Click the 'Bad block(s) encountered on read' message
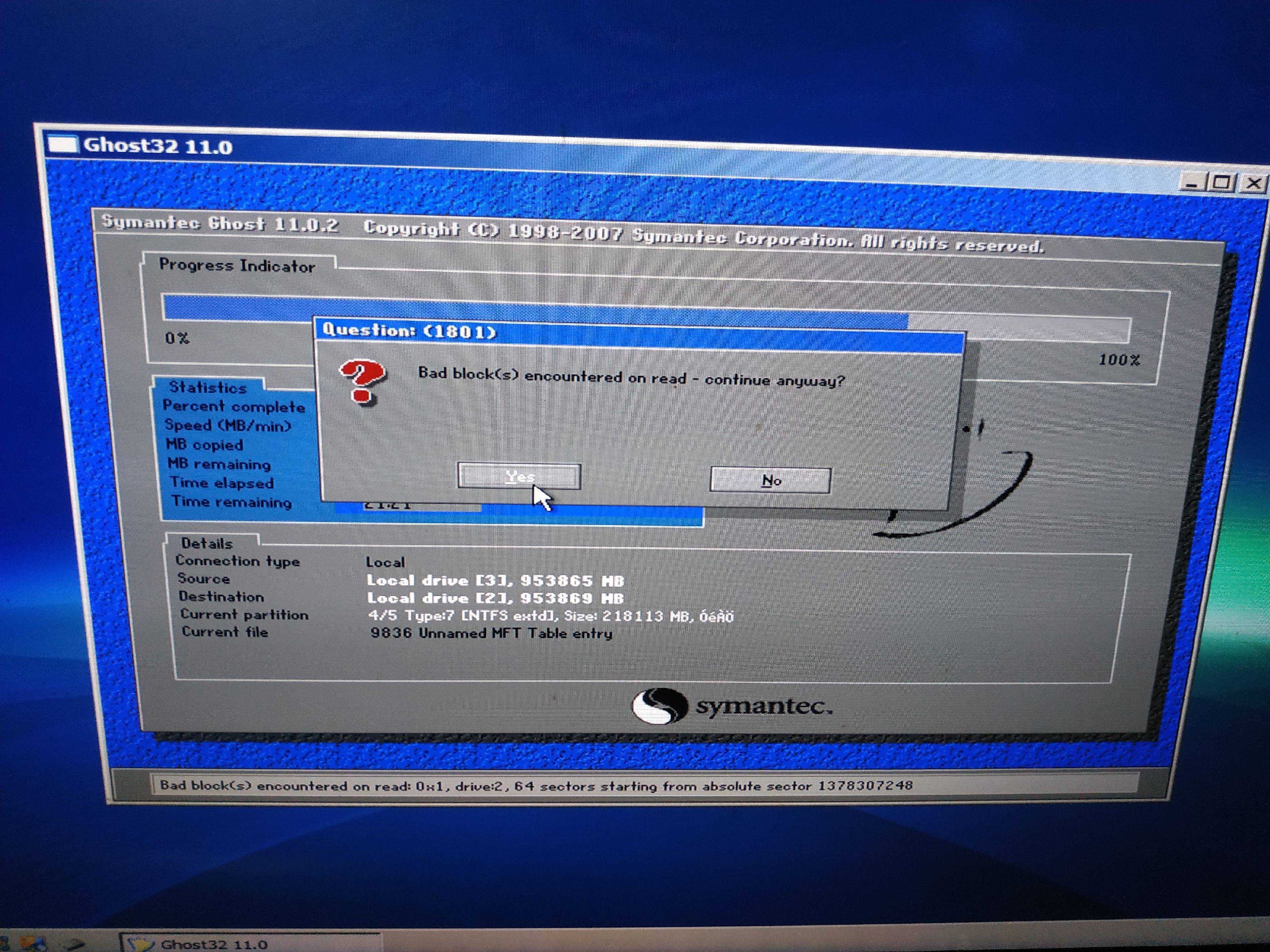Screen dimensions: 1270x952 click(631, 377)
